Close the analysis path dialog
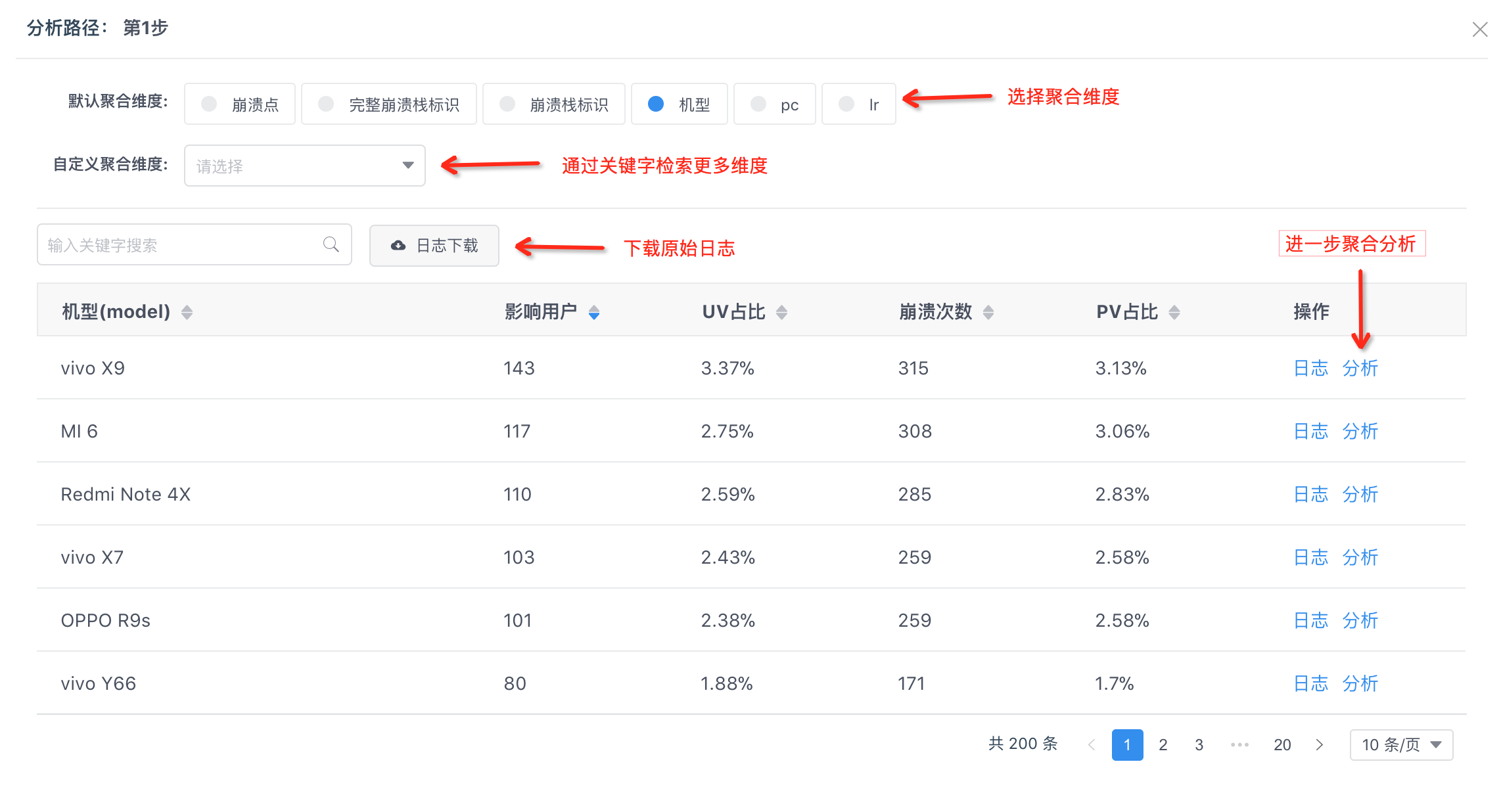Screen dimensions: 1501x812 click(1479, 30)
